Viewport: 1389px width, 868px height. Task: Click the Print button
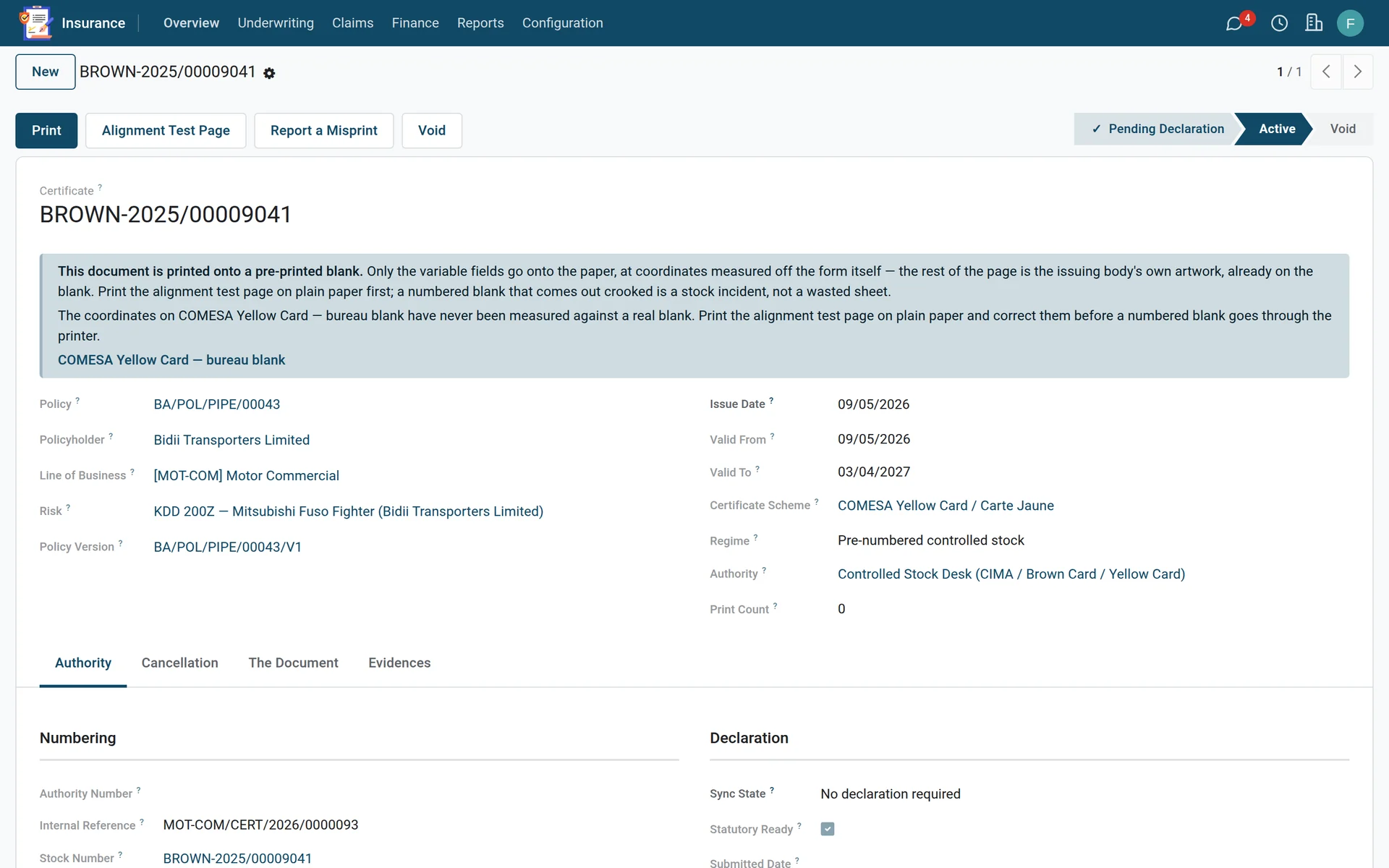pos(46,130)
